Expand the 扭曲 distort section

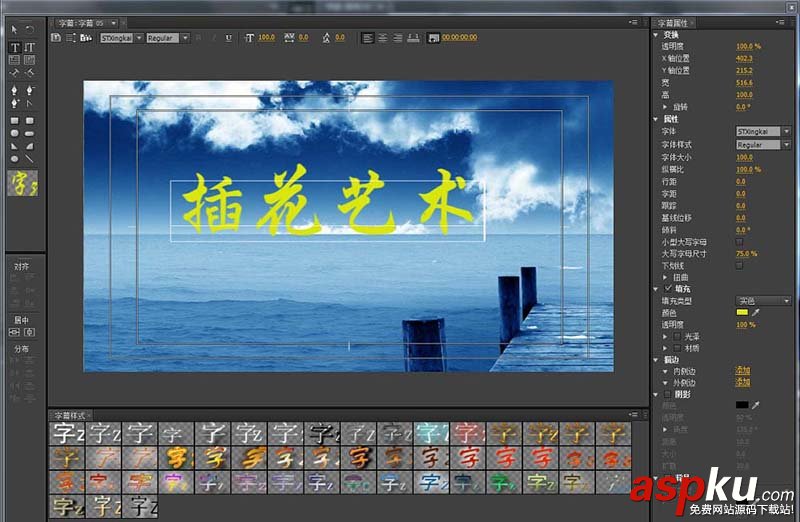(x=665, y=277)
